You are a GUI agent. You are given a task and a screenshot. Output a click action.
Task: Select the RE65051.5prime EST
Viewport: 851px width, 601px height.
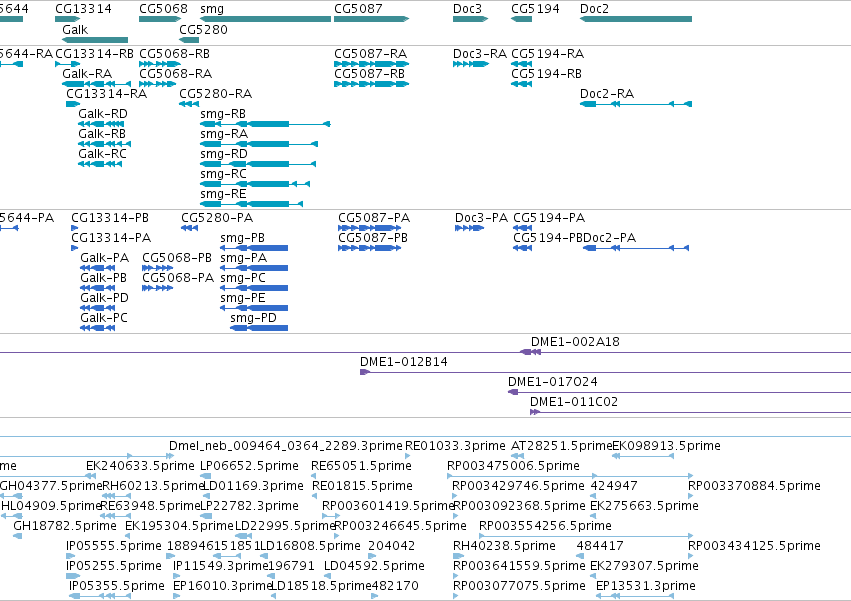coord(314,477)
